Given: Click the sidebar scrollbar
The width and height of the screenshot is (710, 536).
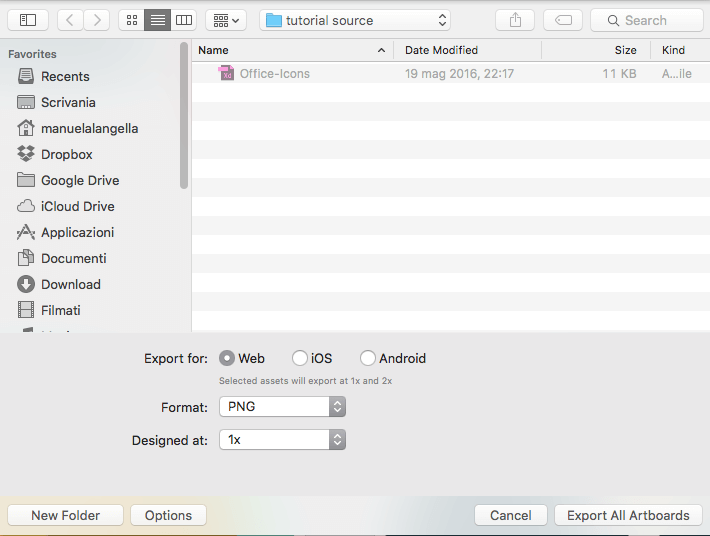Looking at the screenshot, I should [x=183, y=115].
